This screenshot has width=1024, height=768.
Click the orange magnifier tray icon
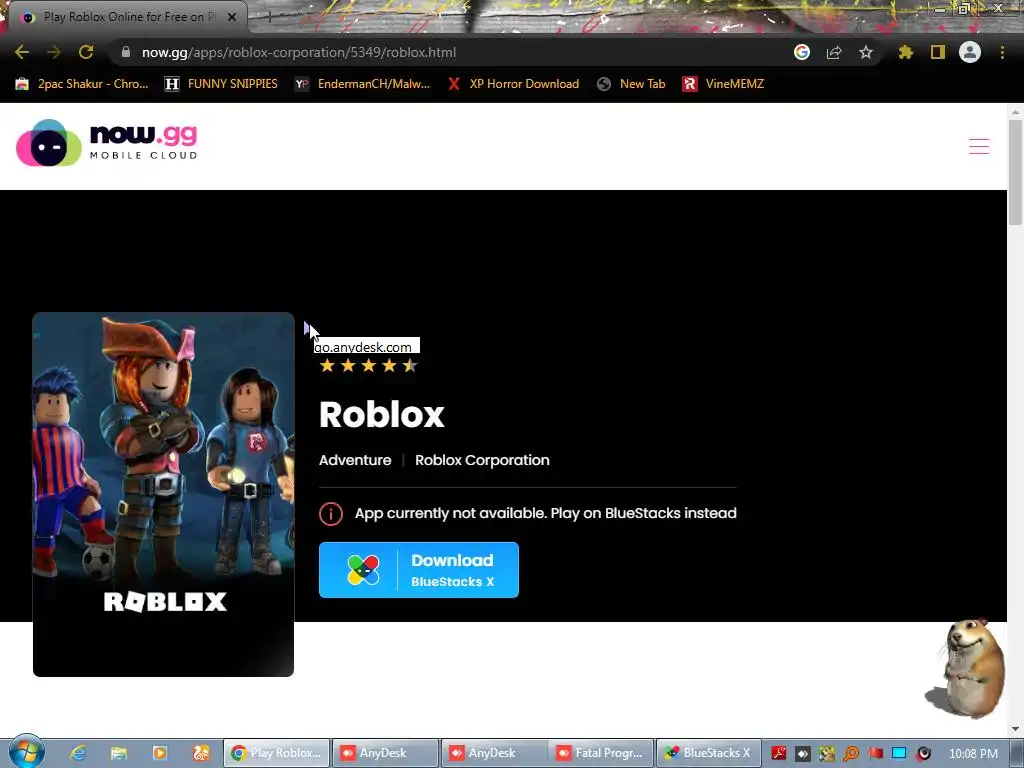coord(851,754)
